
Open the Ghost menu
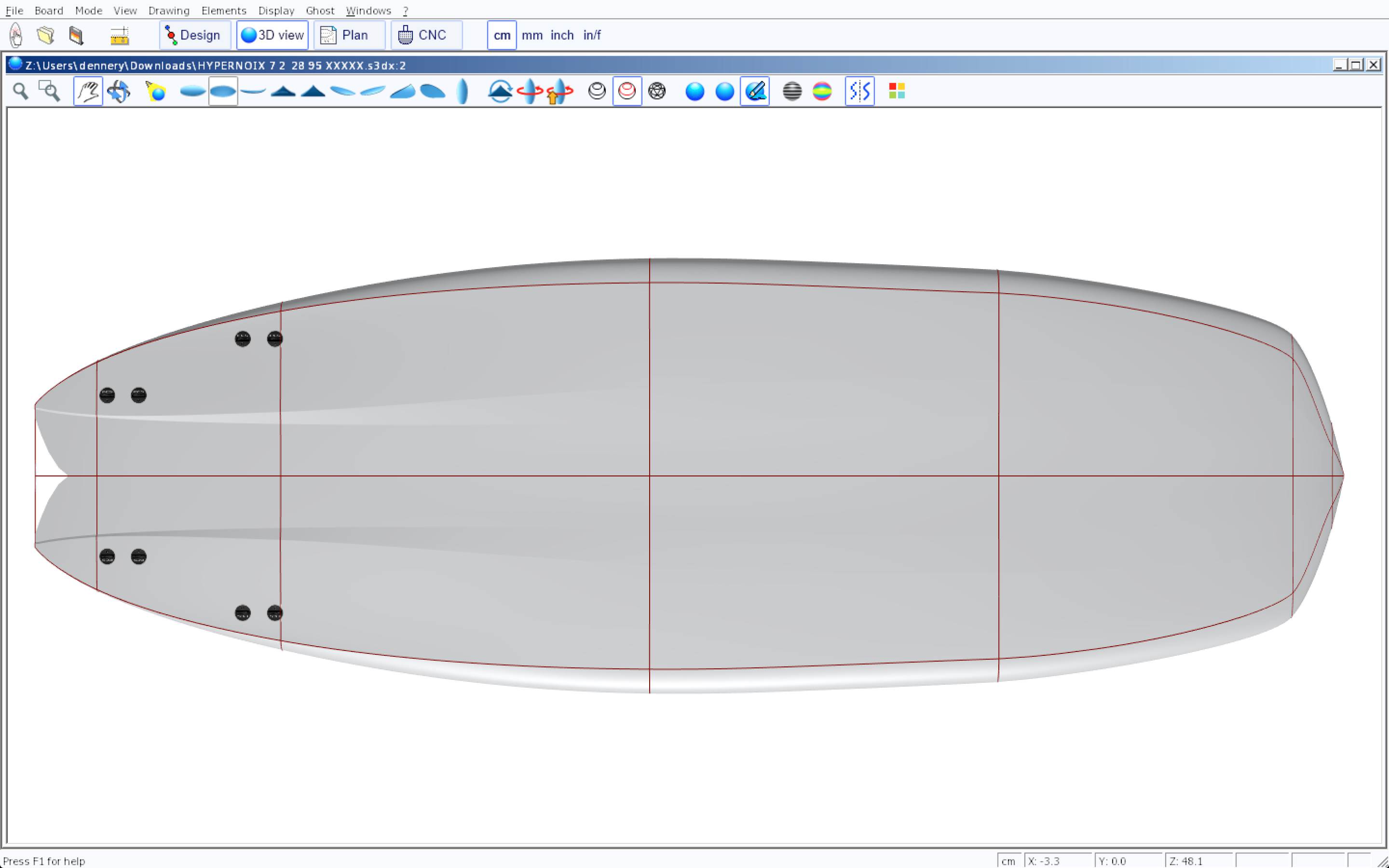[x=320, y=10]
